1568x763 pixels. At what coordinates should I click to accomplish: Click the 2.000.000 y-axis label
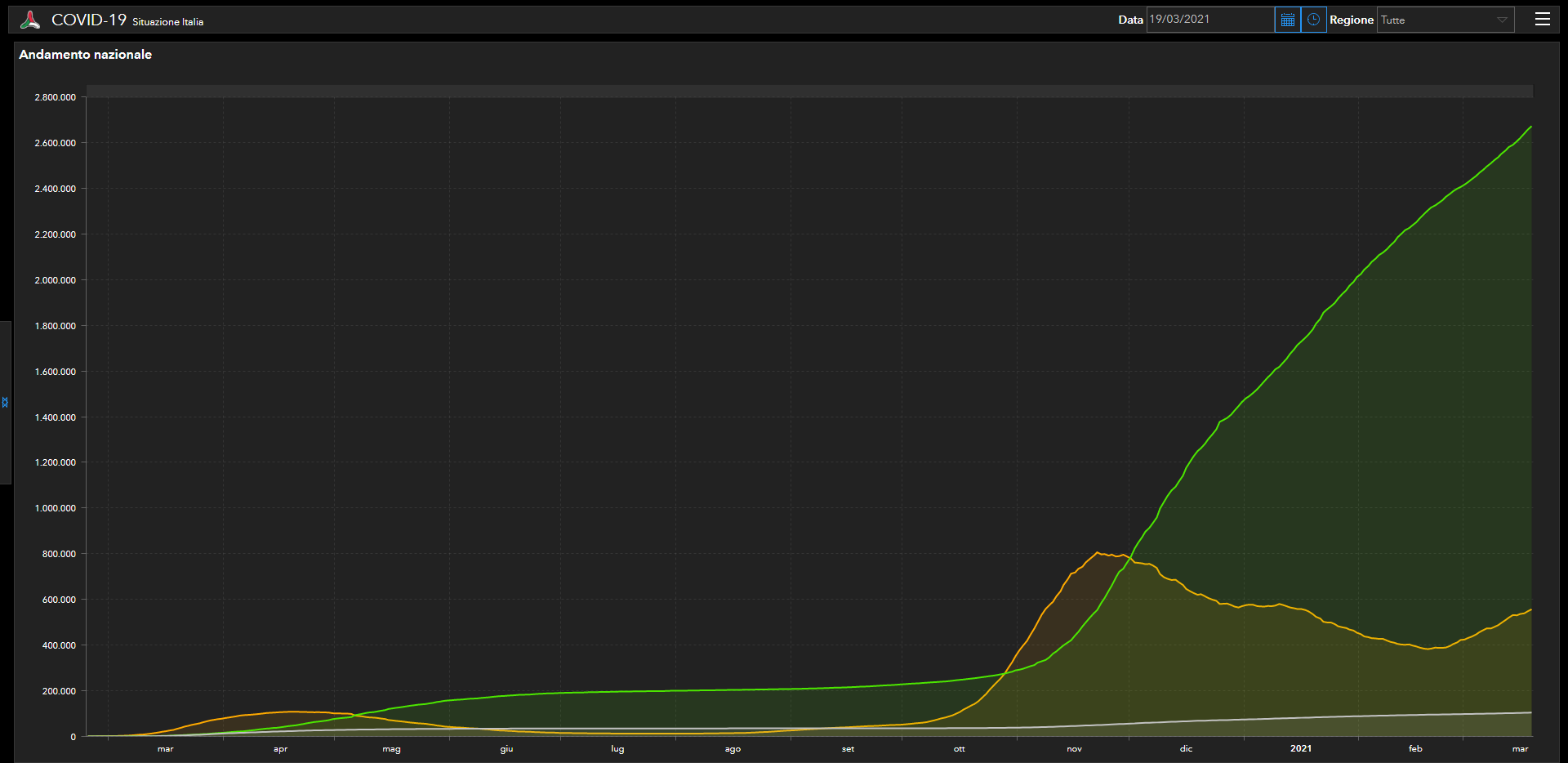(55, 280)
